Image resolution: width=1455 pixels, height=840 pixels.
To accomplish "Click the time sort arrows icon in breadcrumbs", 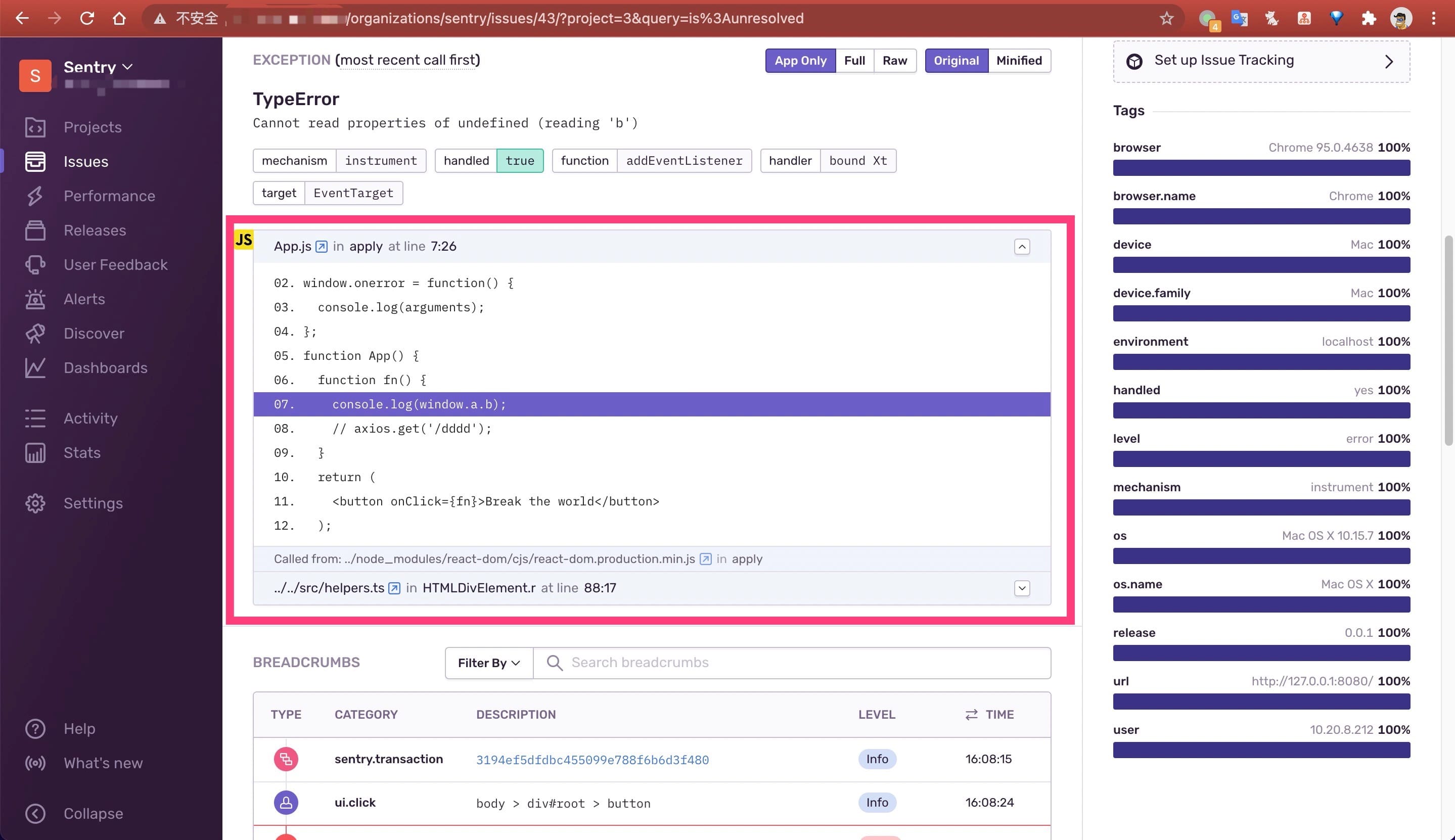I will pyautogui.click(x=971, y=714).
